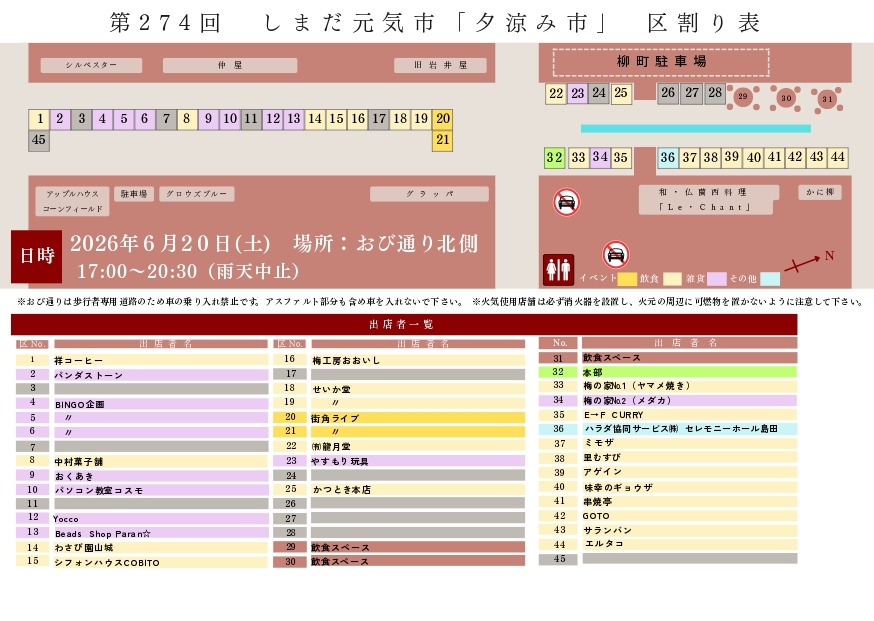Click the no-car sign next to Le Chant

[566, 202]
